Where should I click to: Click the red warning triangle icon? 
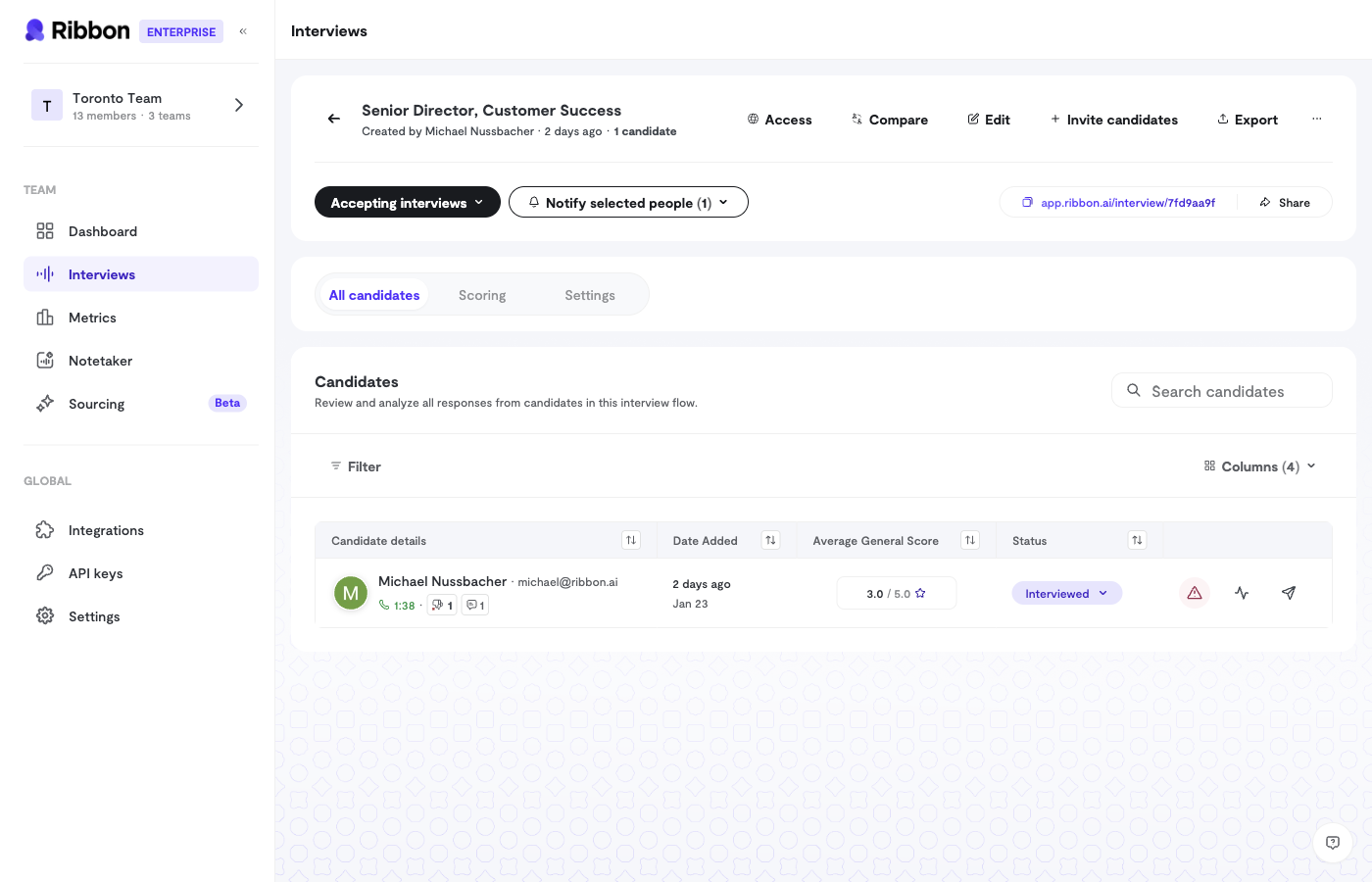click(x=1195, y=593)
